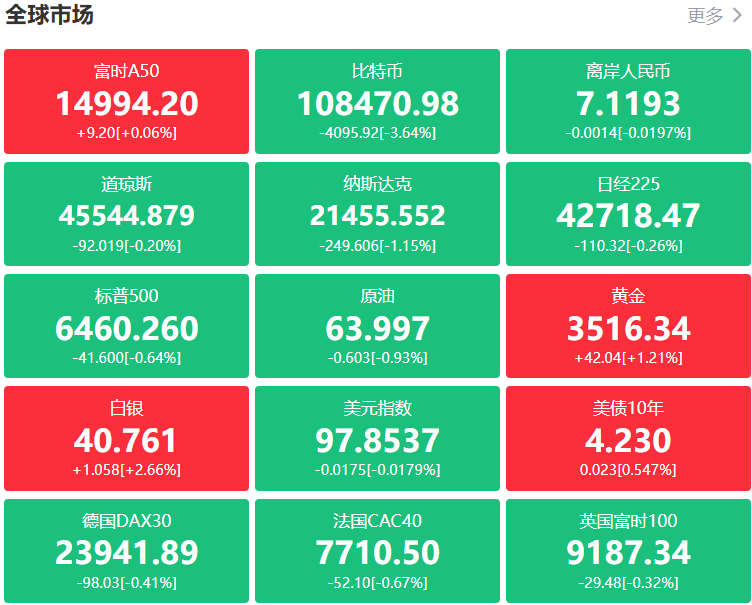Open the 富时A50 market tile

[x=126, y=102]
